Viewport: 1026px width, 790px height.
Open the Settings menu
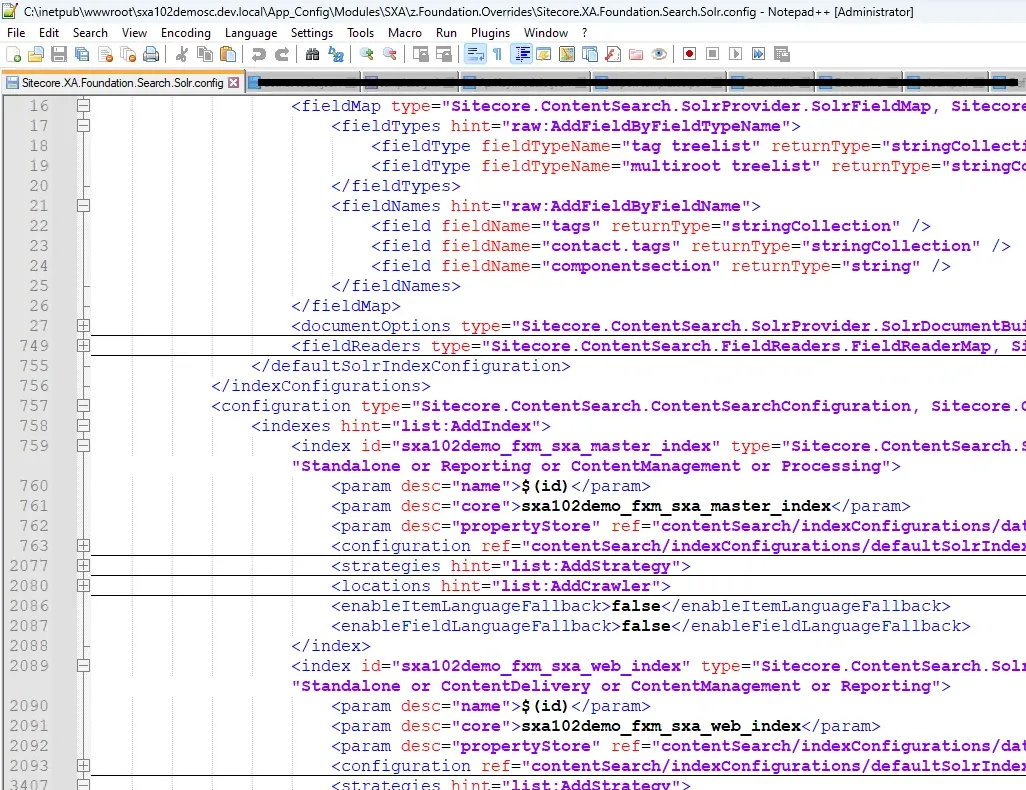(x=311, y=33)
